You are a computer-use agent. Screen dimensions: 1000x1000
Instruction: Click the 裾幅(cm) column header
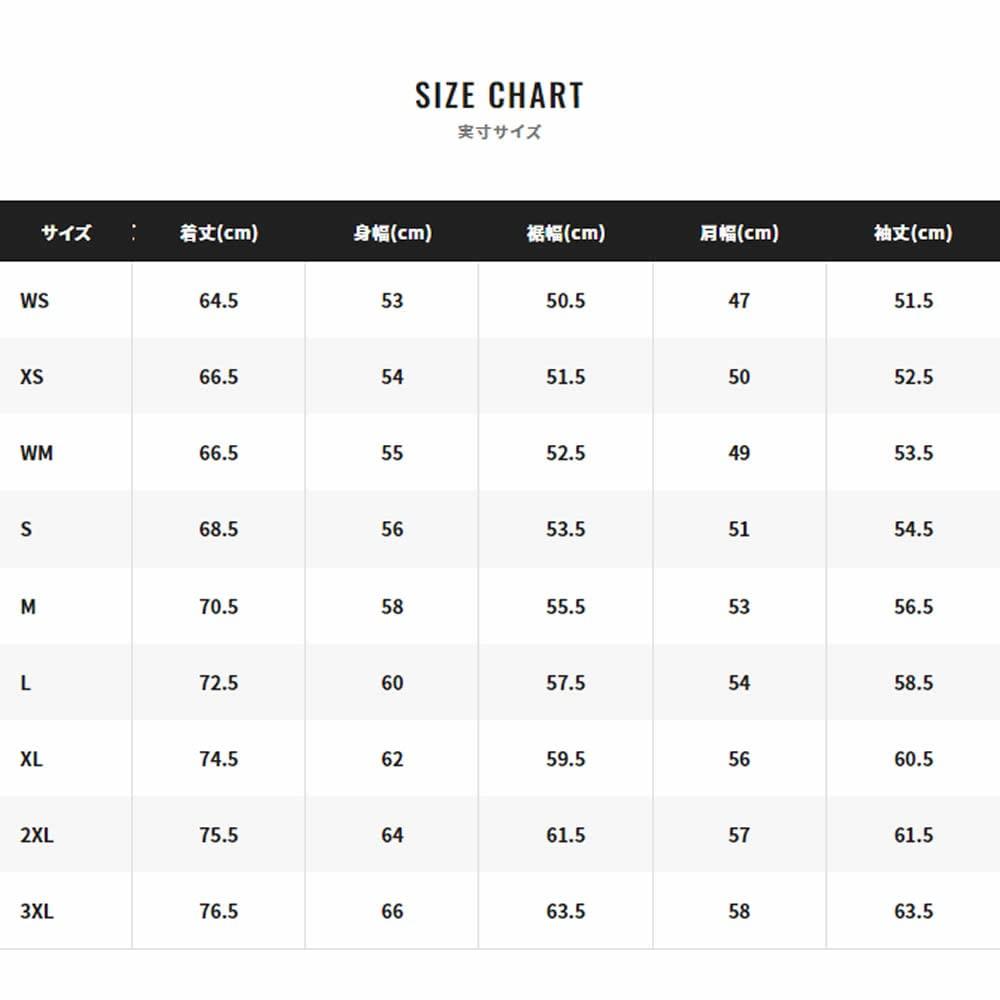point(566,233)
